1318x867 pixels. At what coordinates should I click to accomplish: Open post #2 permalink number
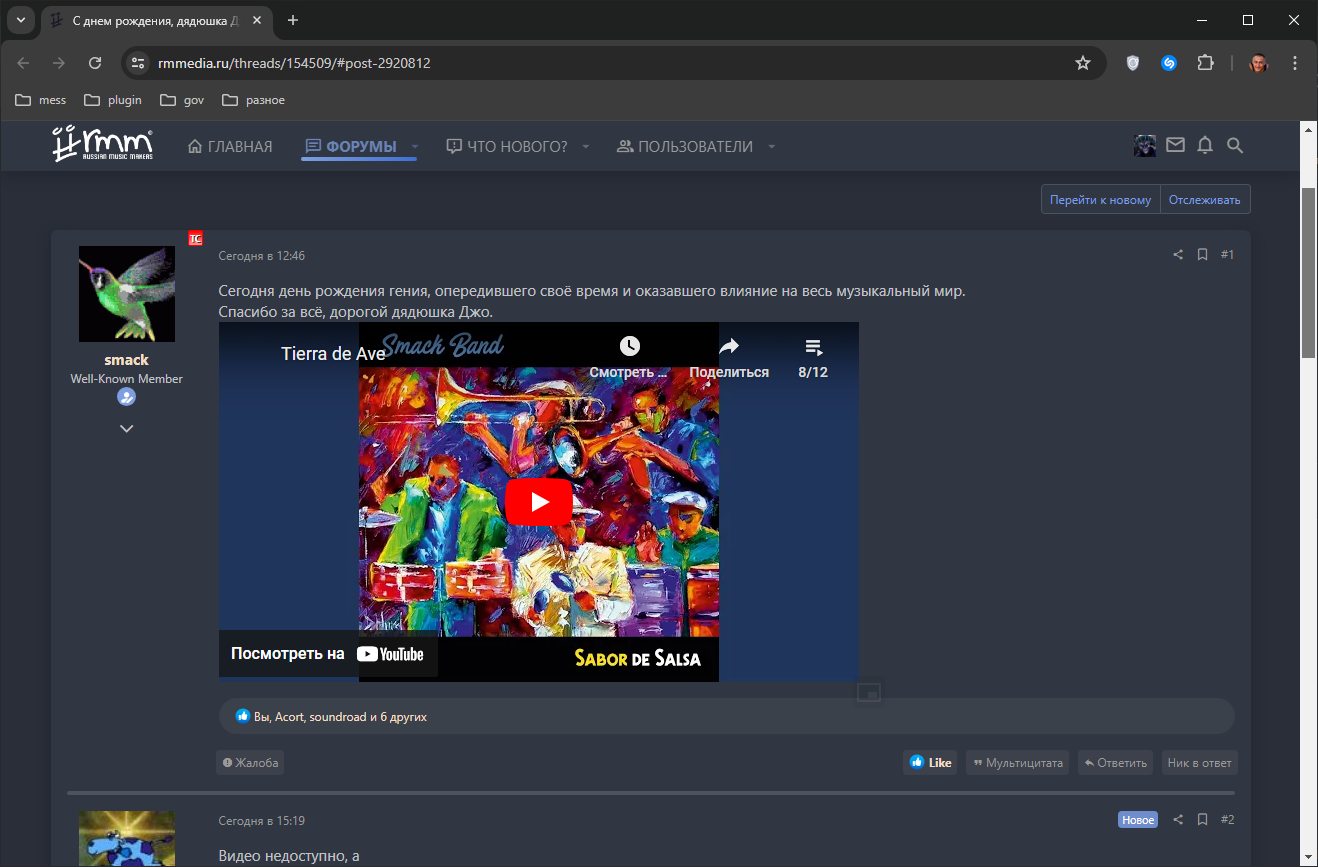[1227, 820]
